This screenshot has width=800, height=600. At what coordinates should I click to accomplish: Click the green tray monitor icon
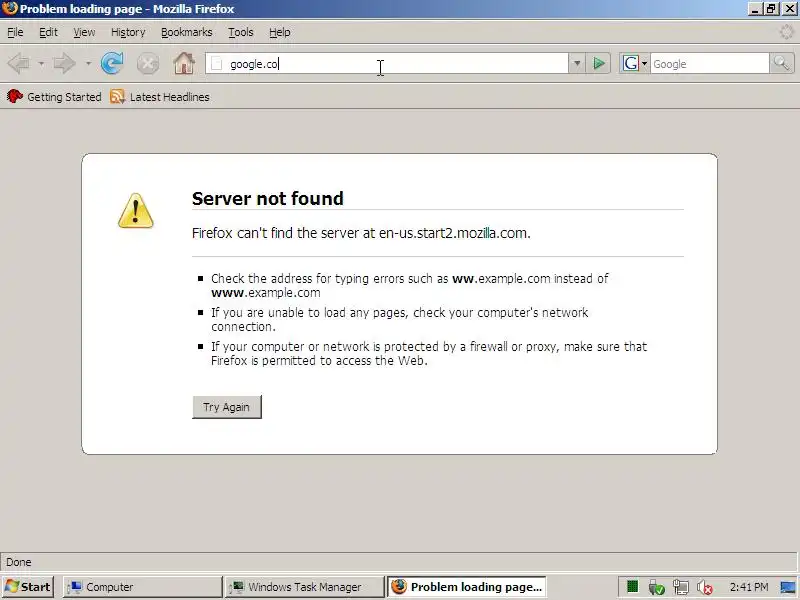point(633,587)
